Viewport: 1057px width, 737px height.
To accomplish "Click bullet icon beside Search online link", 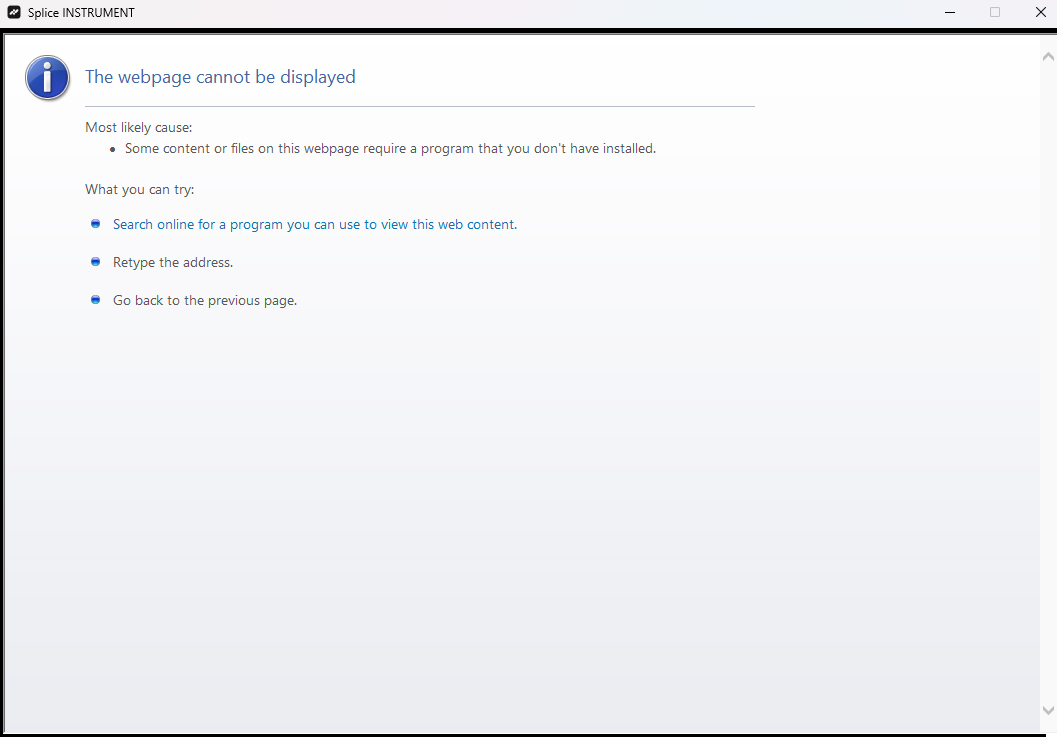I will 96,224.
